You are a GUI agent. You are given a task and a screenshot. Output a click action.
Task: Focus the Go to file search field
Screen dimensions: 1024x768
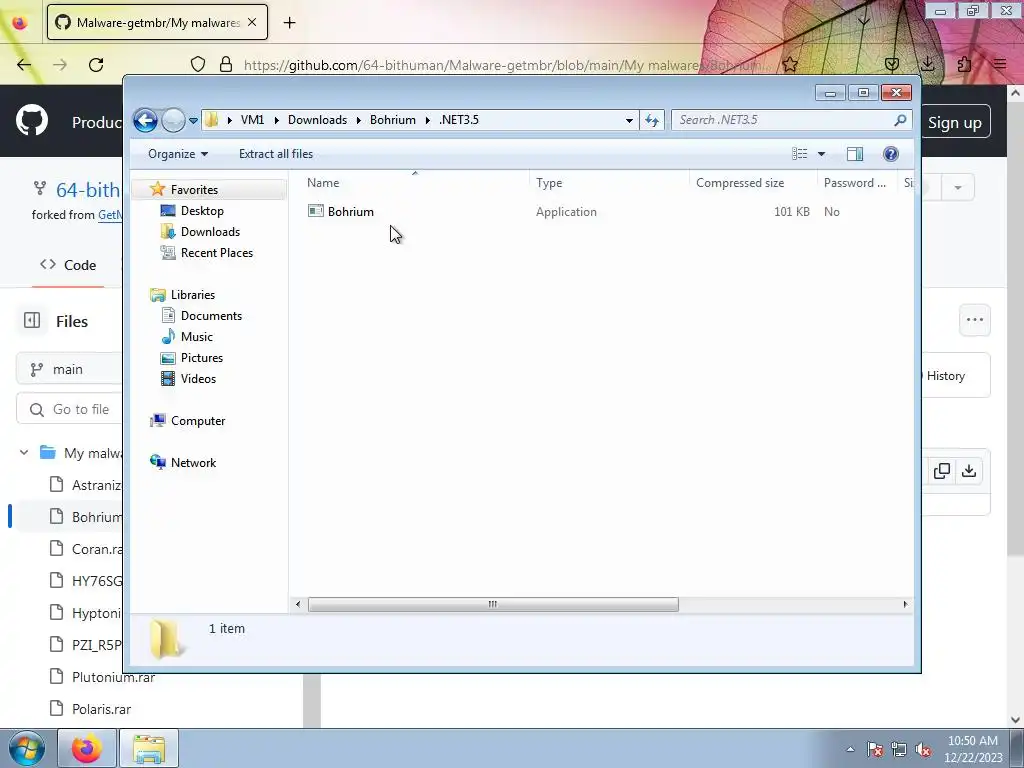(69, 409)
